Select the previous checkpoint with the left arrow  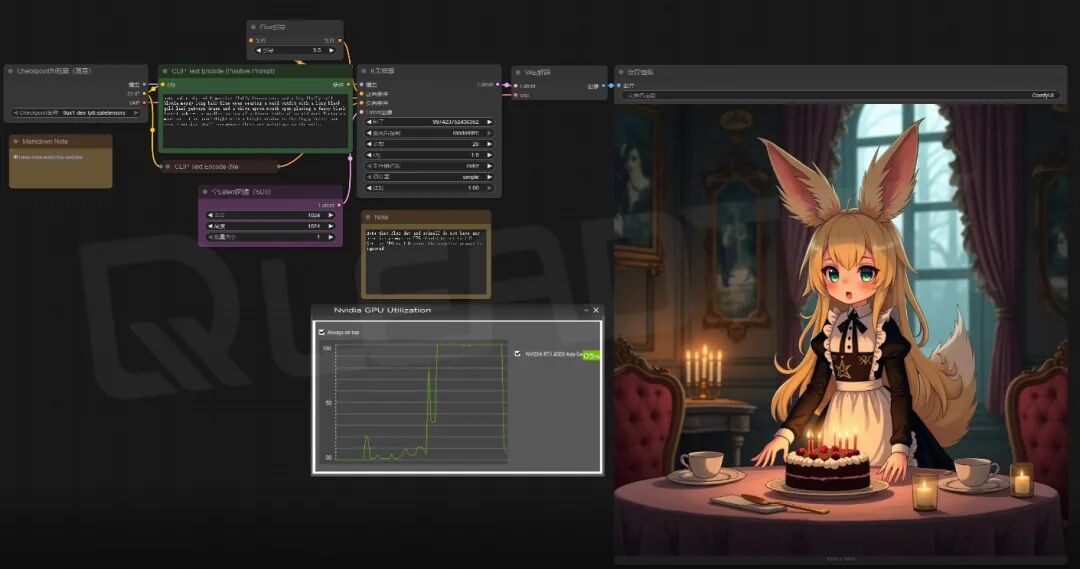pos(16,113)
